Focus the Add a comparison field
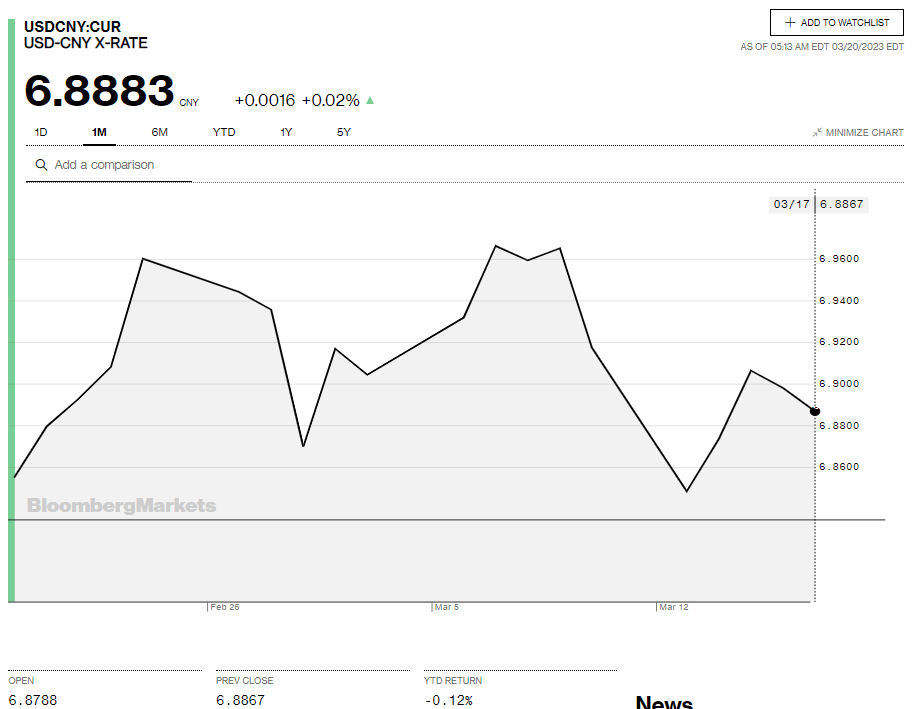919x709 pixels. pyautogui.click(x=120, y=165)
